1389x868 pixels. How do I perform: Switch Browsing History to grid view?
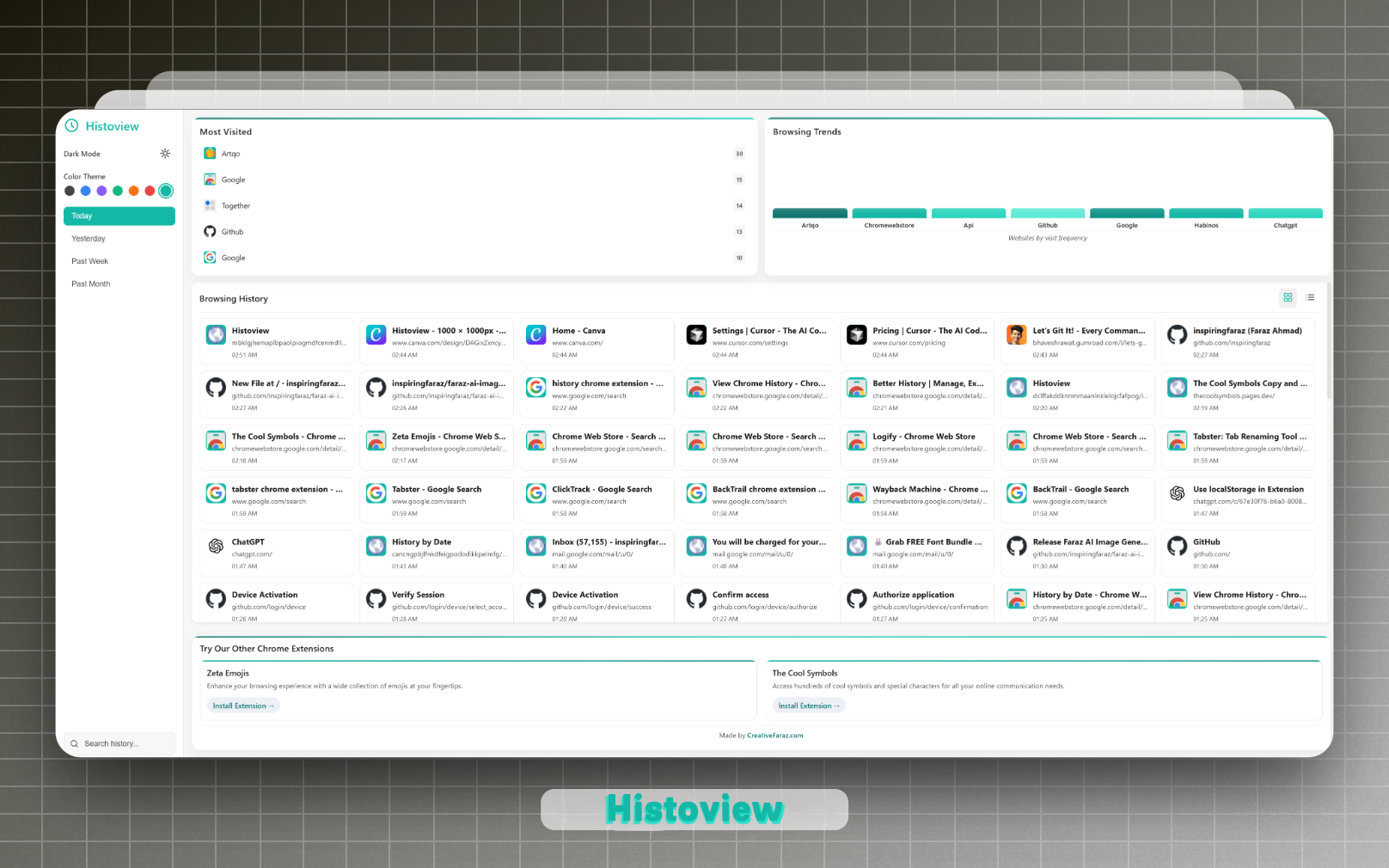click(1288, 297)
